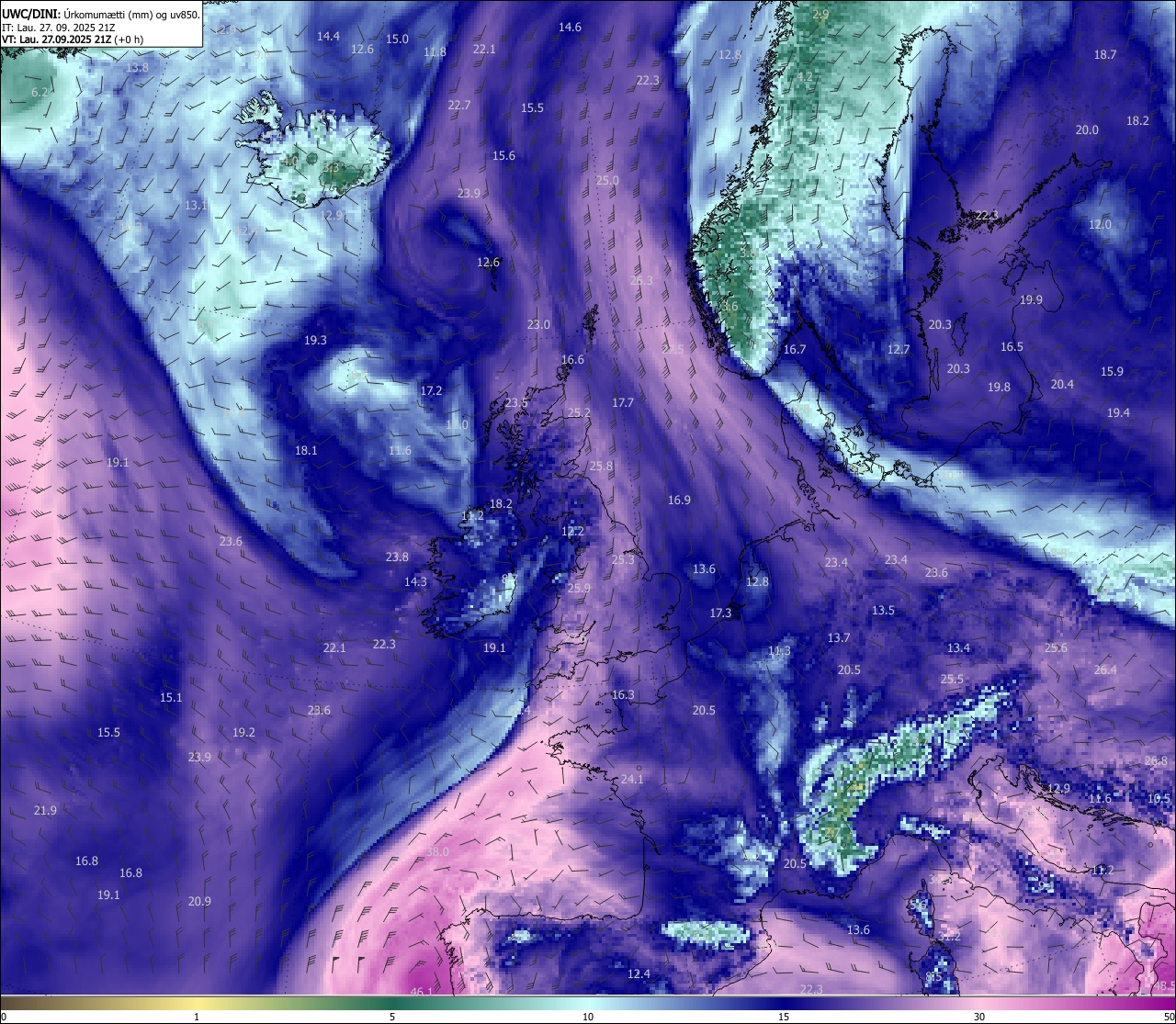Click the 15.6 value label
This screenshot has height=1024, width=1176.
[x=503, y=155]
